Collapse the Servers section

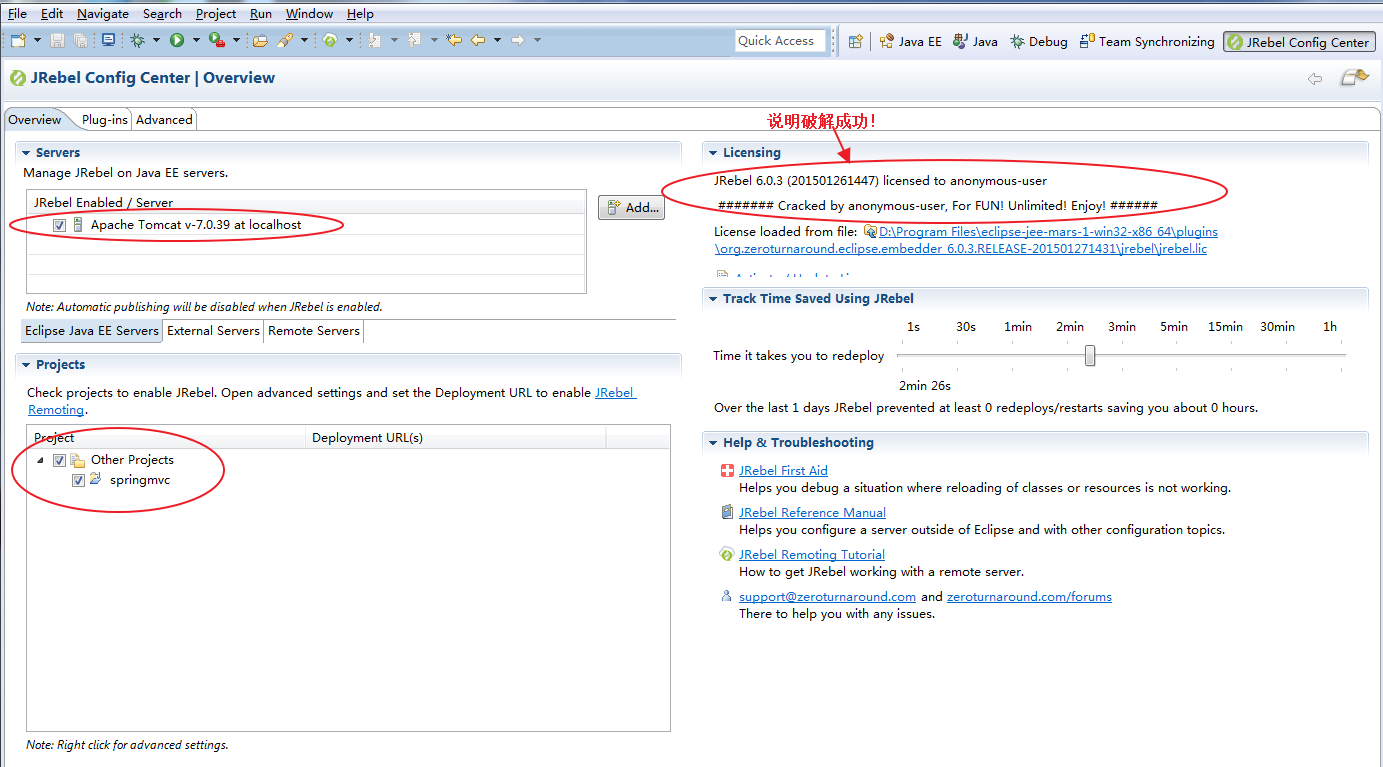(26, 153)
